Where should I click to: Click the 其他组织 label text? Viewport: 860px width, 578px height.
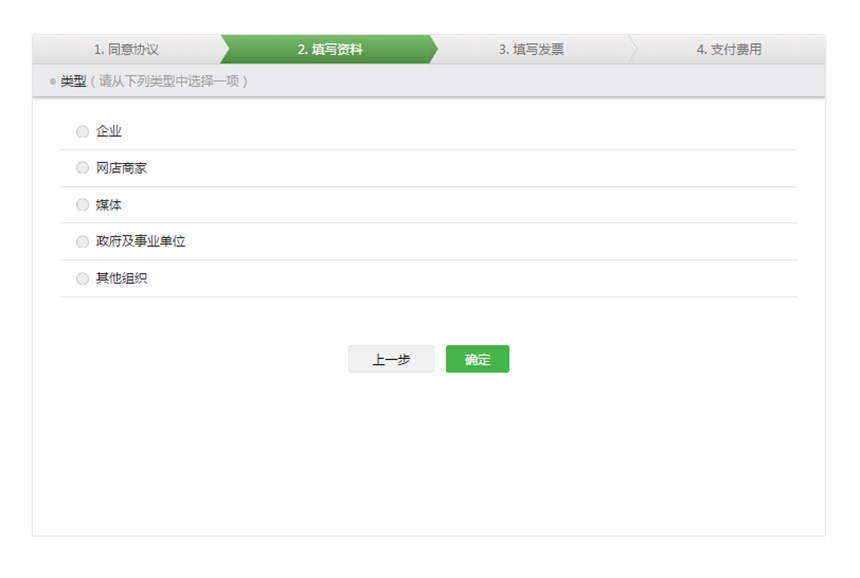[121, 278]
